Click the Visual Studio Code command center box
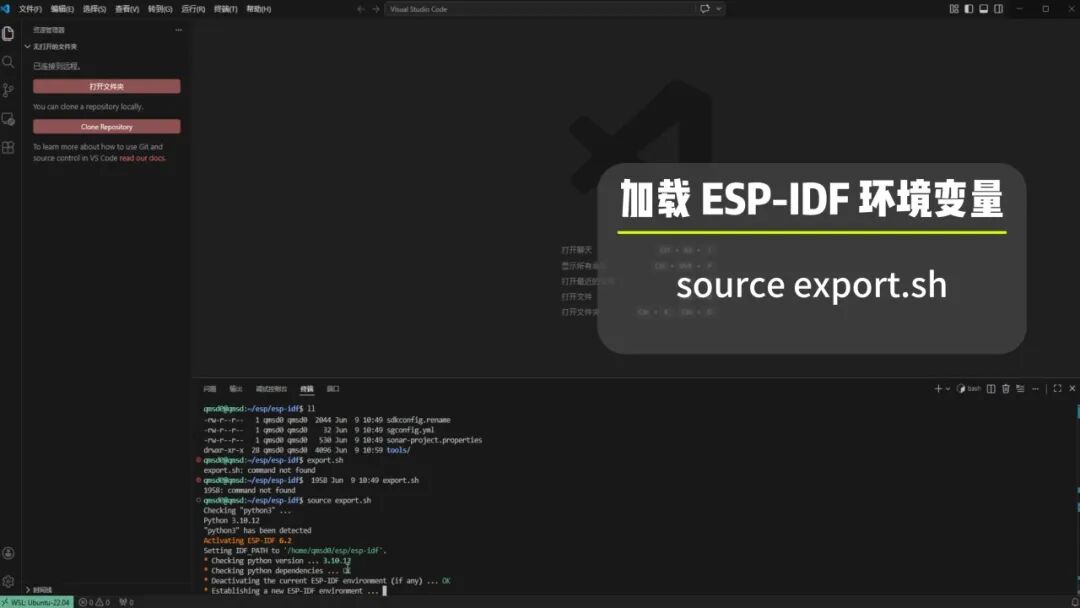Image resolution: width=1080 pixels, height=608 pixels. (539, 9)
